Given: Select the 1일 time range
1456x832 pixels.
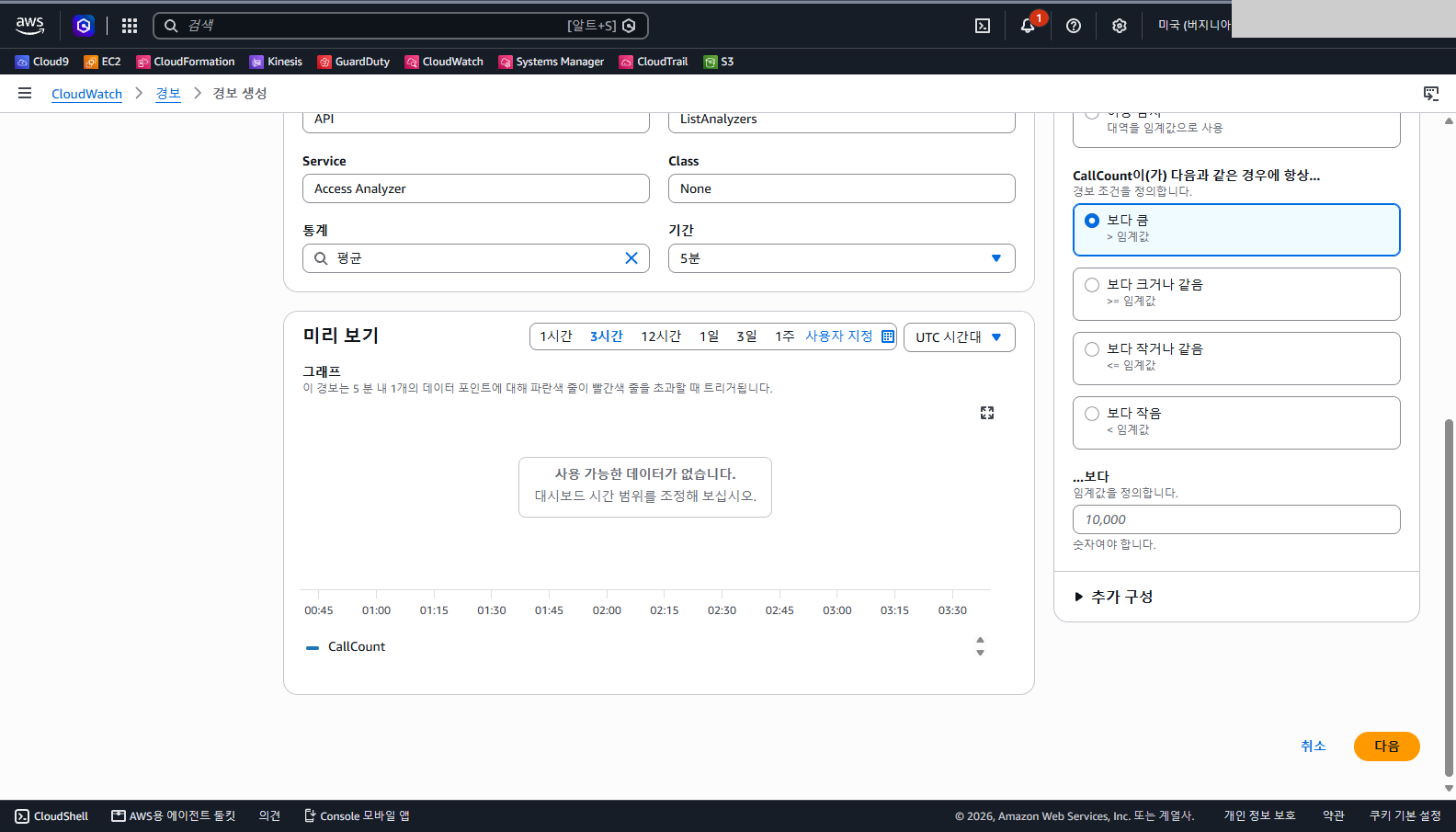Looking at the screenshot, I should (x=710, y=336).
